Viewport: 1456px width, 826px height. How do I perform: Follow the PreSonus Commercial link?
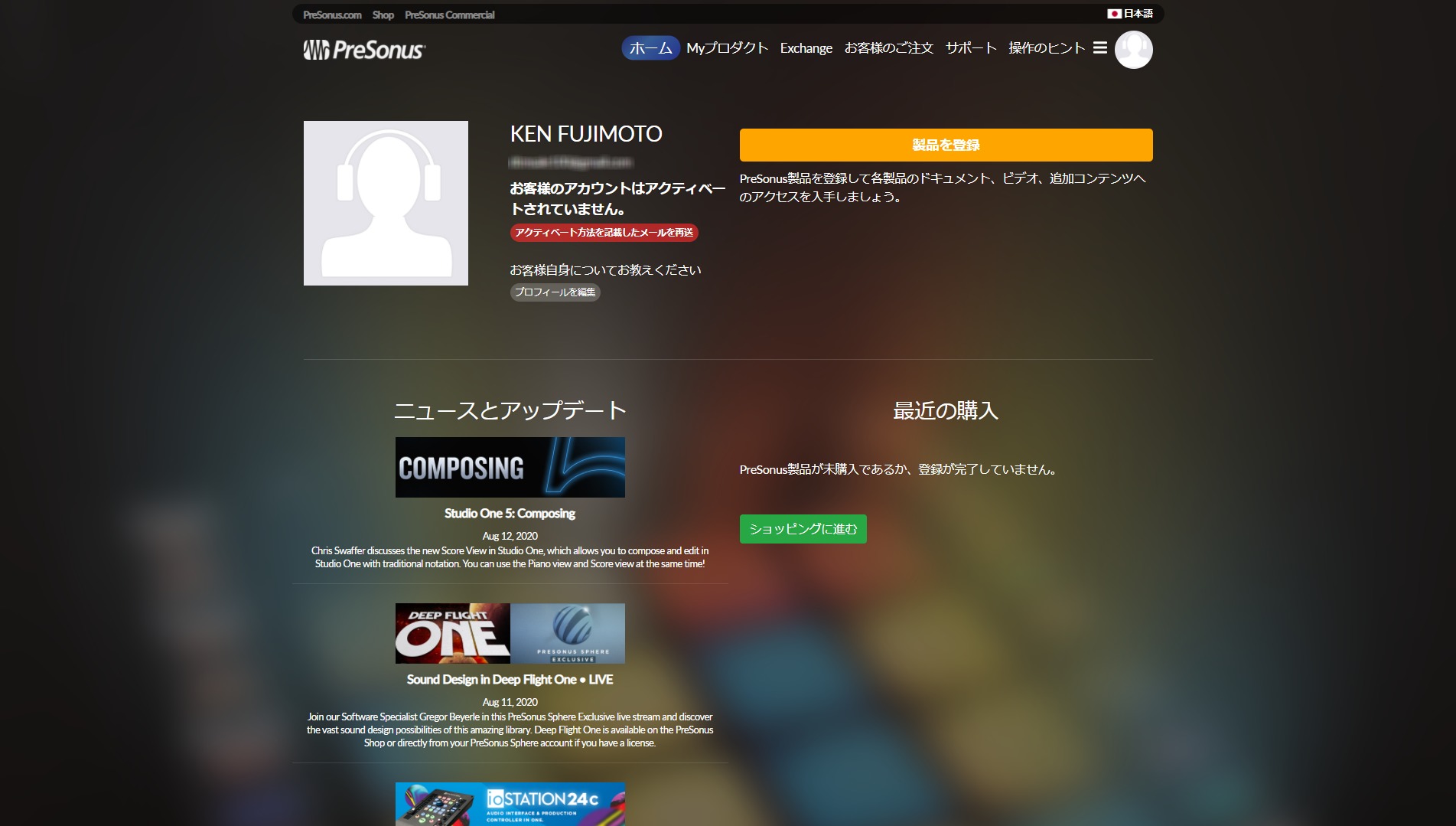449,15
